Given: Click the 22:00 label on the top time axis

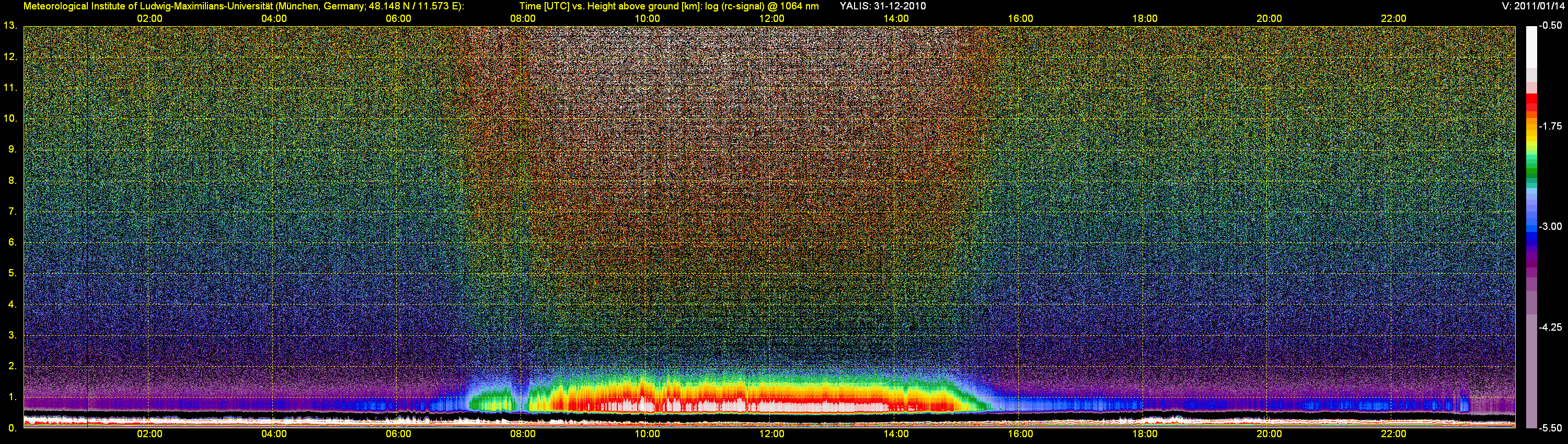Looking at the screenshot, I should coord(1393,18).
